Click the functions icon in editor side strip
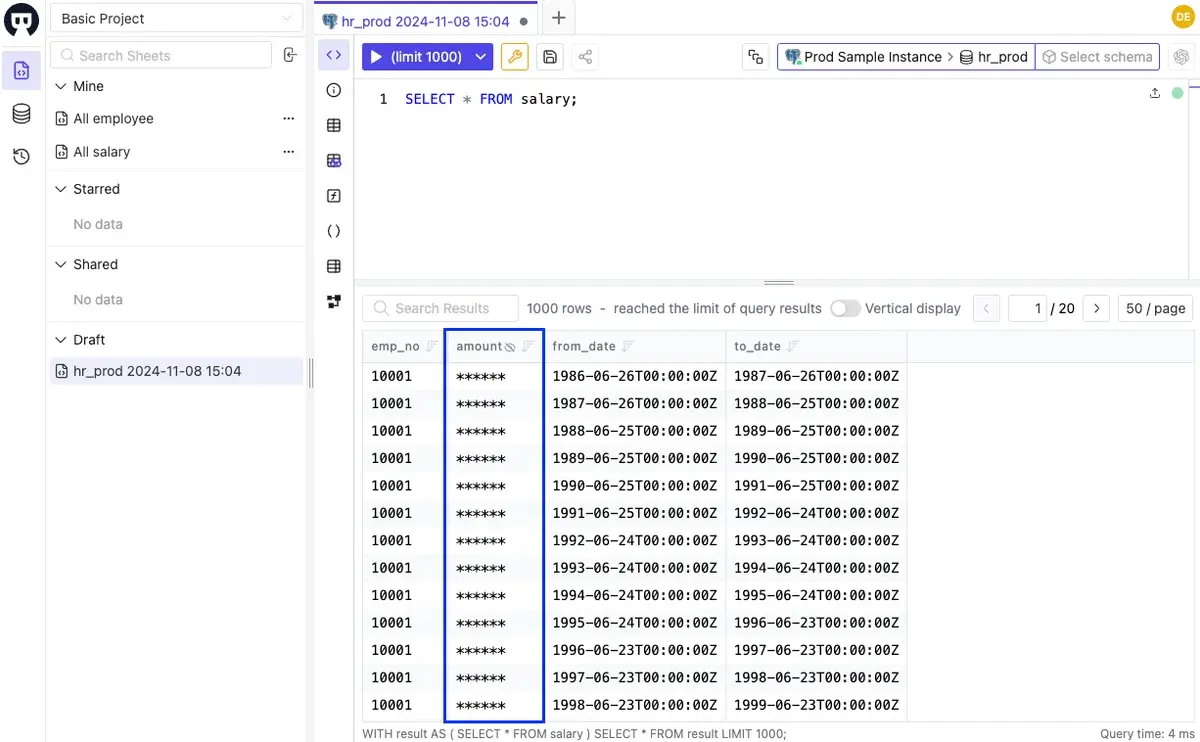The image size is (1200, 742). tap(334, 196)
